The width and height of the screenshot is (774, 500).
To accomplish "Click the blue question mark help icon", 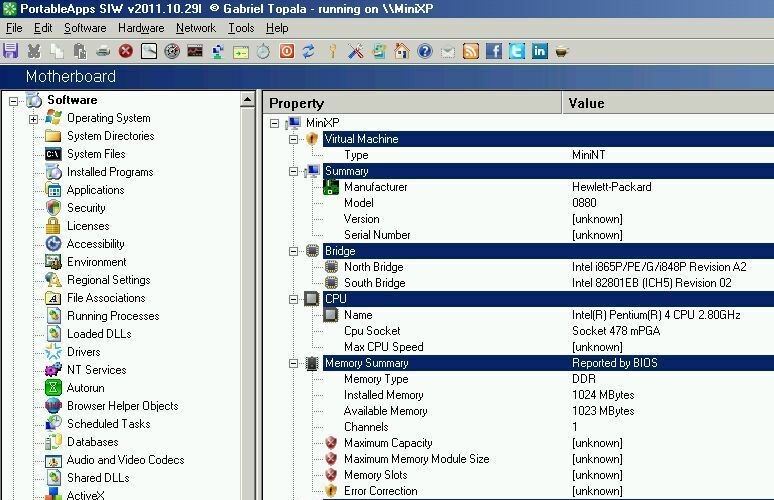I will pos(425,51).
